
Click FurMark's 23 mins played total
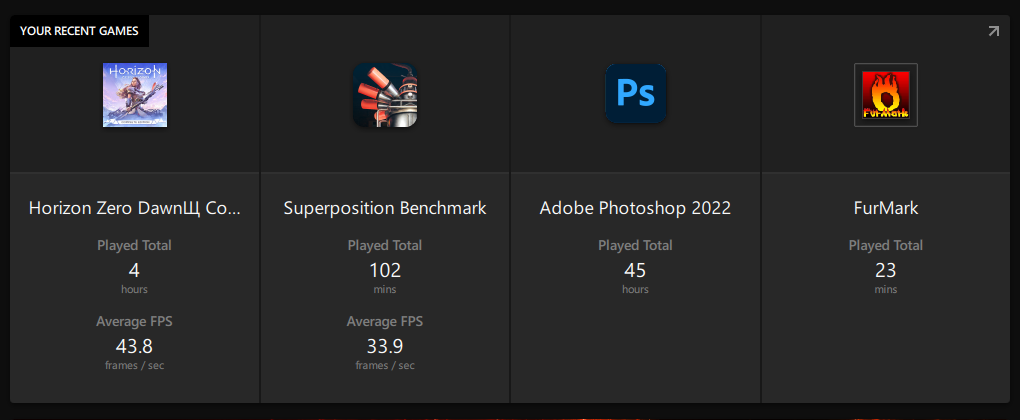tap(886, 270)
